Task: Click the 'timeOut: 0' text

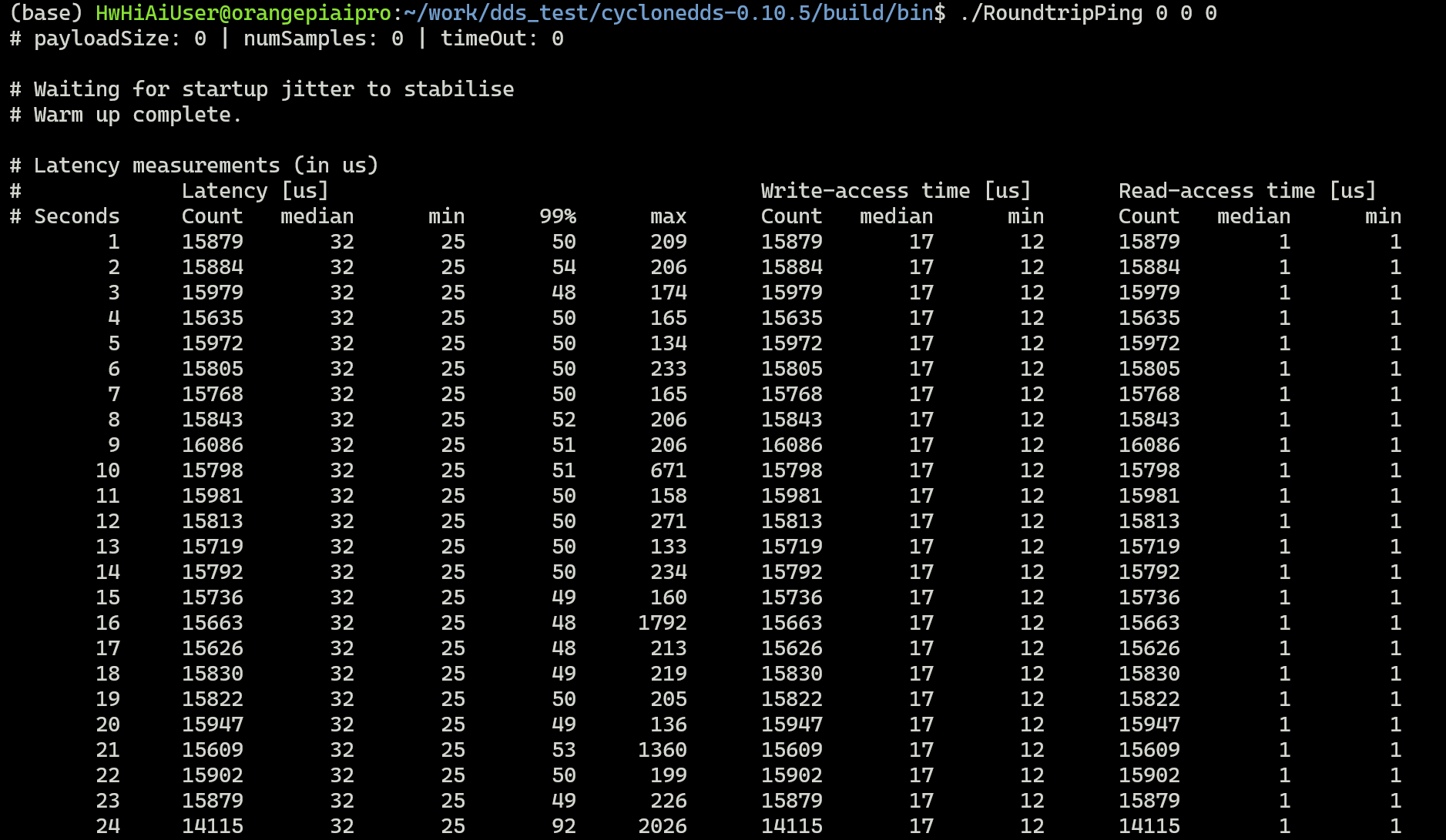Action: (502, 38)
